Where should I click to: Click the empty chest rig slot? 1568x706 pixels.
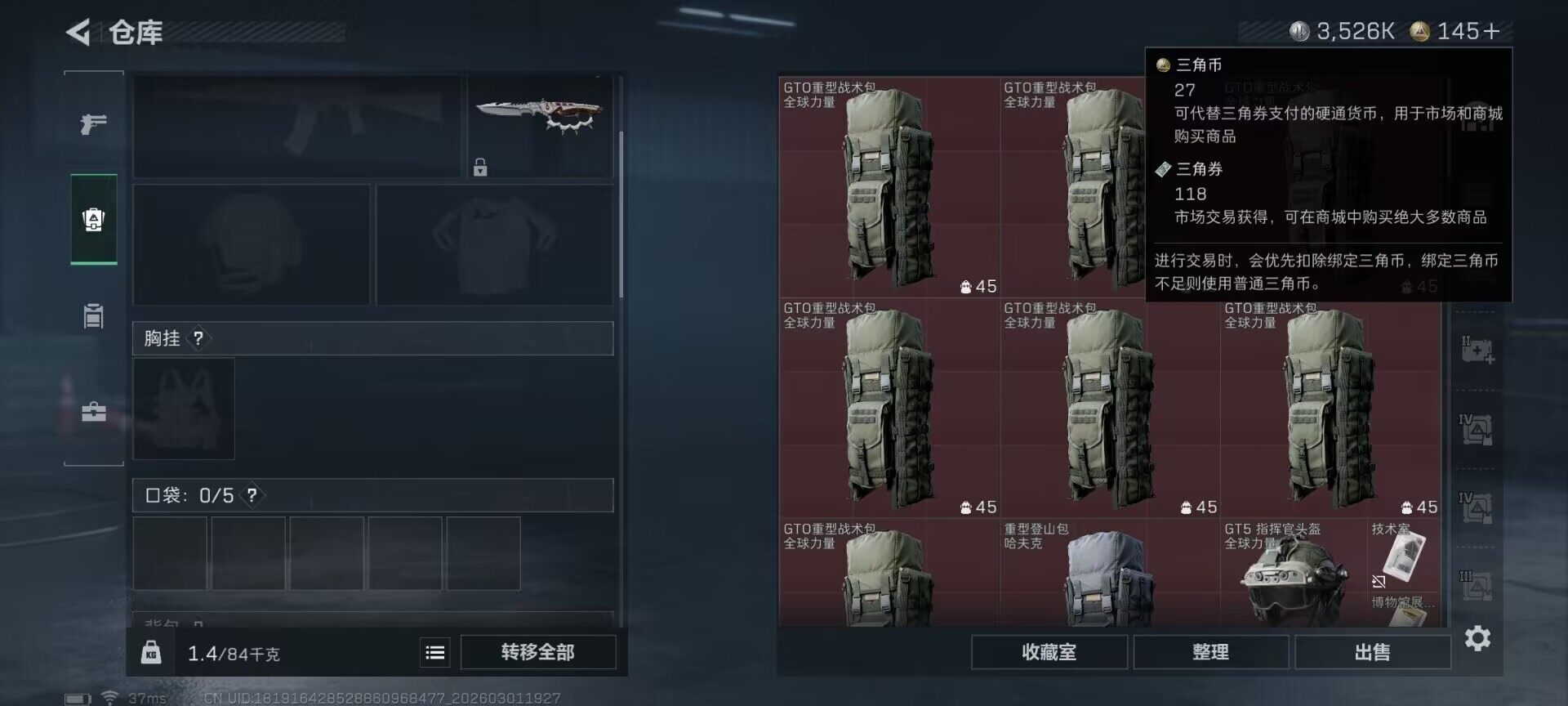click(x=184, y=409)
